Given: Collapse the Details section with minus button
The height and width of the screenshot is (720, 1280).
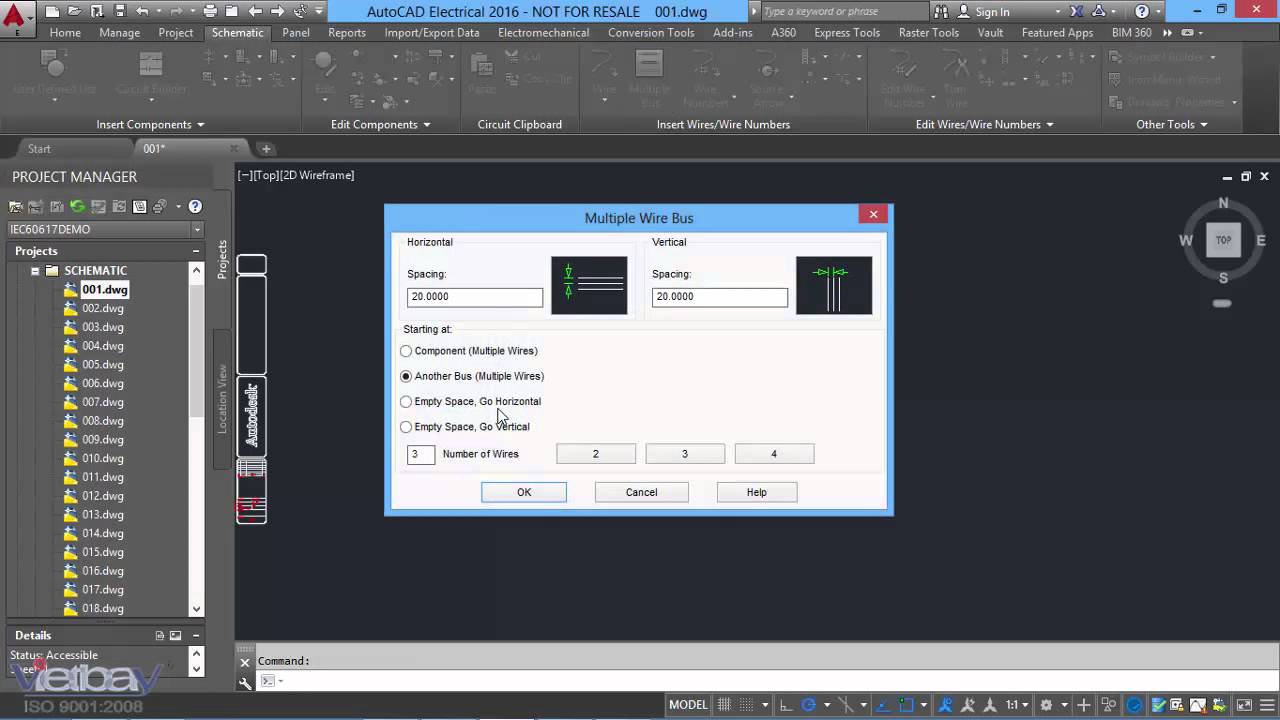Looking at the screenshot, I should [196, 635].
